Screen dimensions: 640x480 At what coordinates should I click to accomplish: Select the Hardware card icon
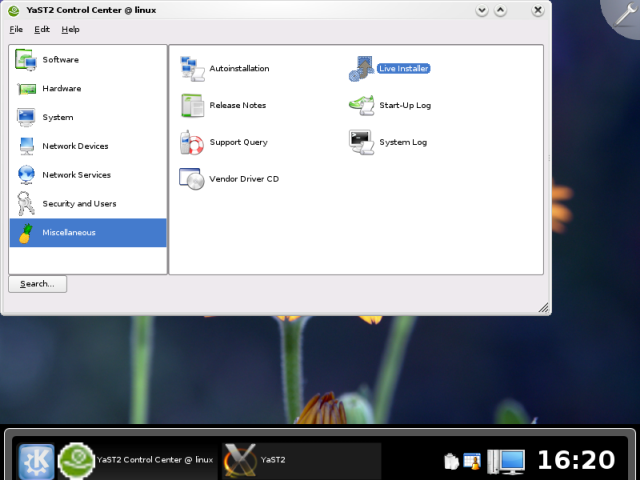[x=26, y=89]
